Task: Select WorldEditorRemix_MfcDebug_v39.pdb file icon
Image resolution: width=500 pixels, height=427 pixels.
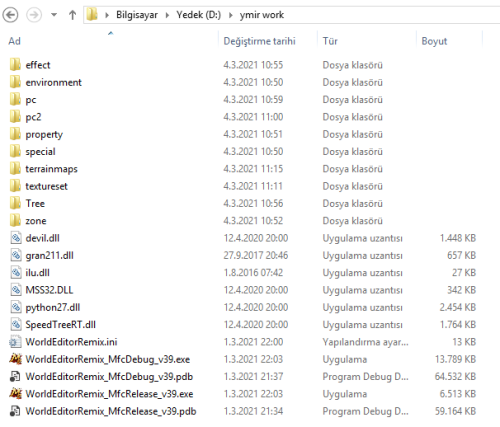Action: coord(15,376)
